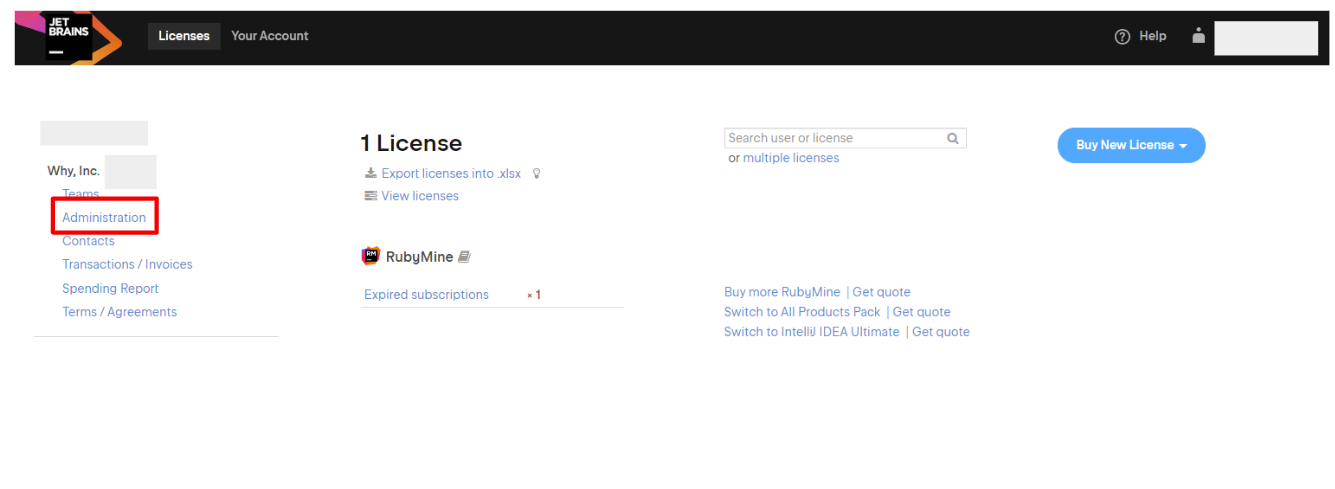This screenshot has height=489, width=1335.
Task: Open Terms / Agreements
Action: (x=119, y=312)
